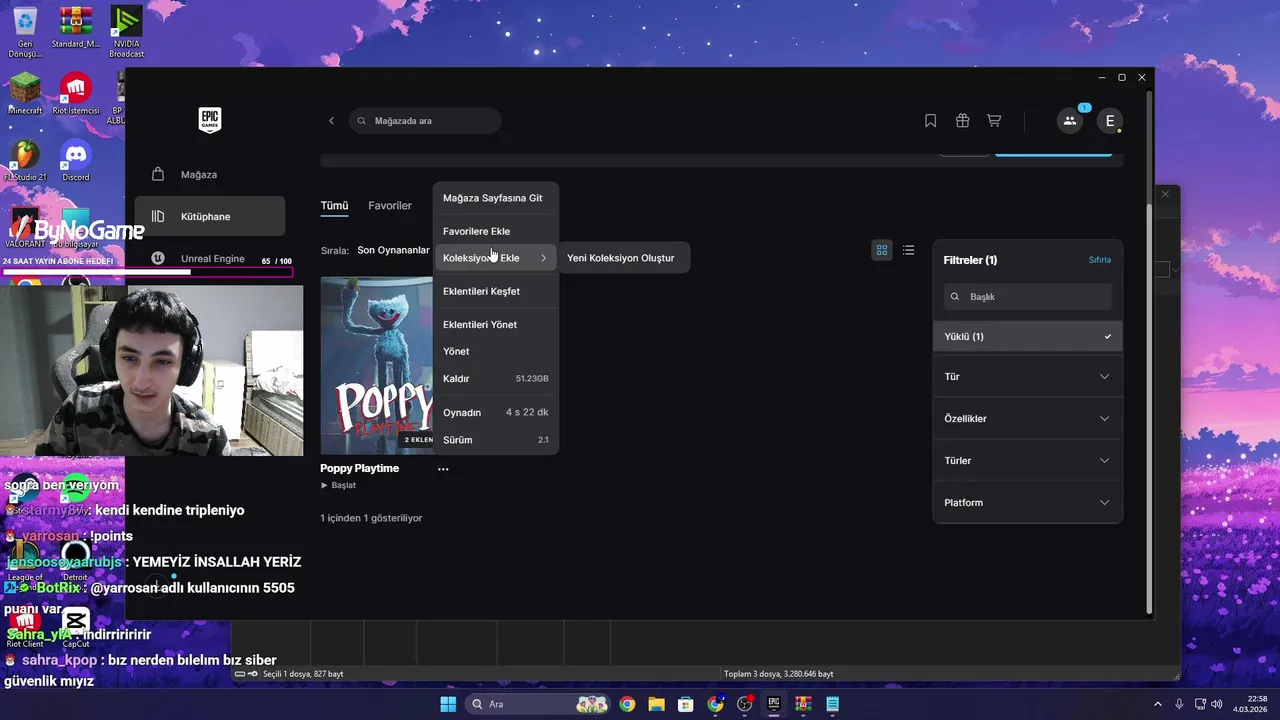Viewport: 1280px width, 720px height.
Task: Open File Explorer from the taskbar
Action: point(656,704)
